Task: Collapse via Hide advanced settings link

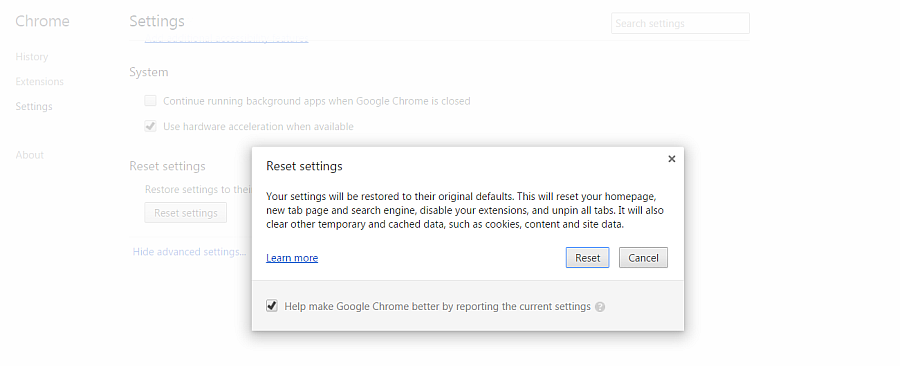Action: pyautogui.click(x=189, y=252)
